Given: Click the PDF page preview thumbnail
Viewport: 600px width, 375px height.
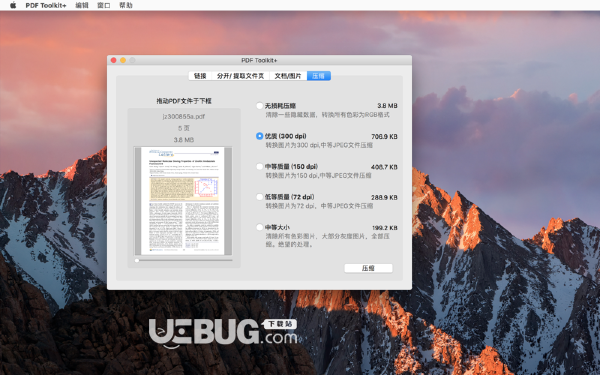Looking at the screenshot, I should tap(183, 201).
